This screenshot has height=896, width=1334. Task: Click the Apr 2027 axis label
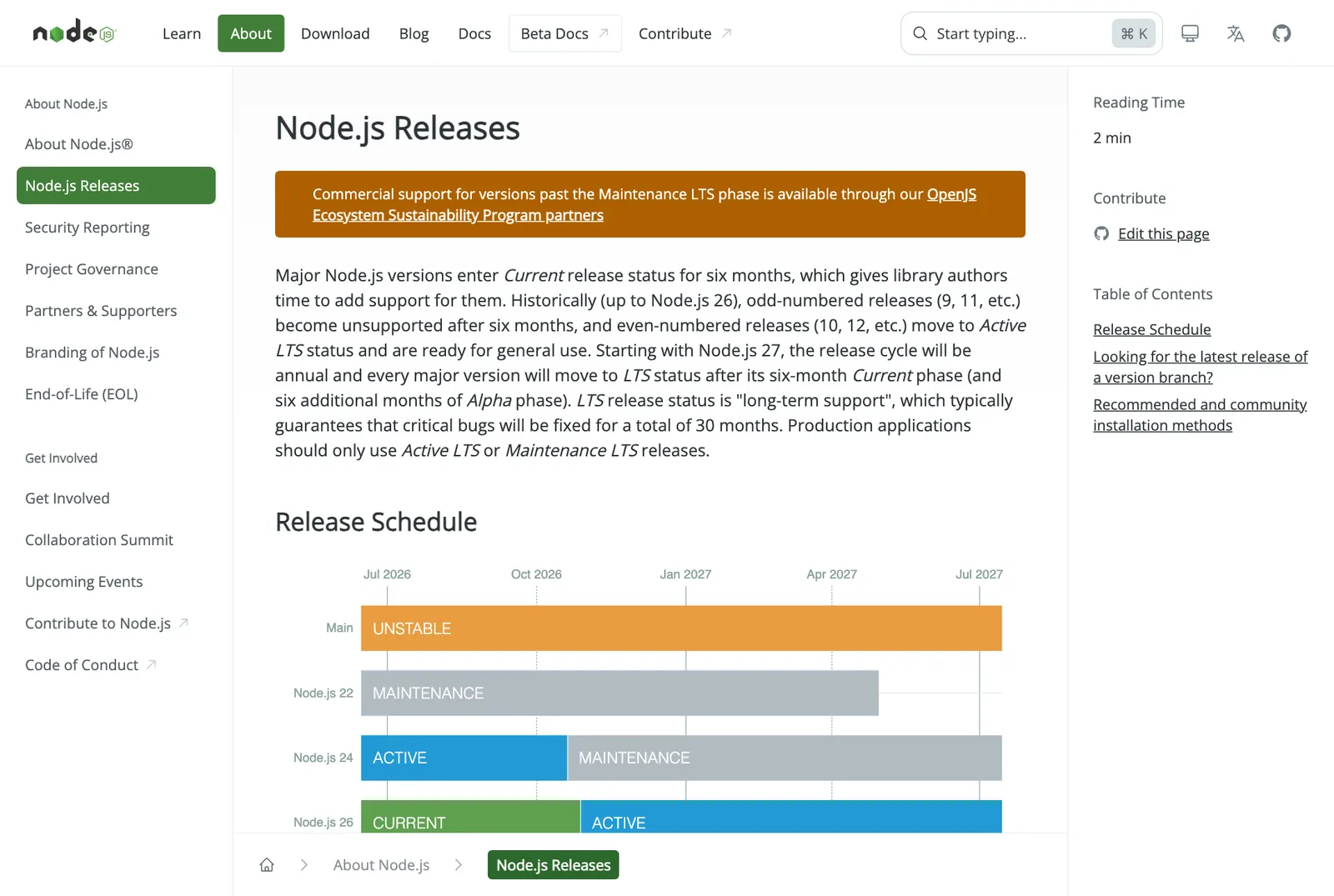[831, 574]
